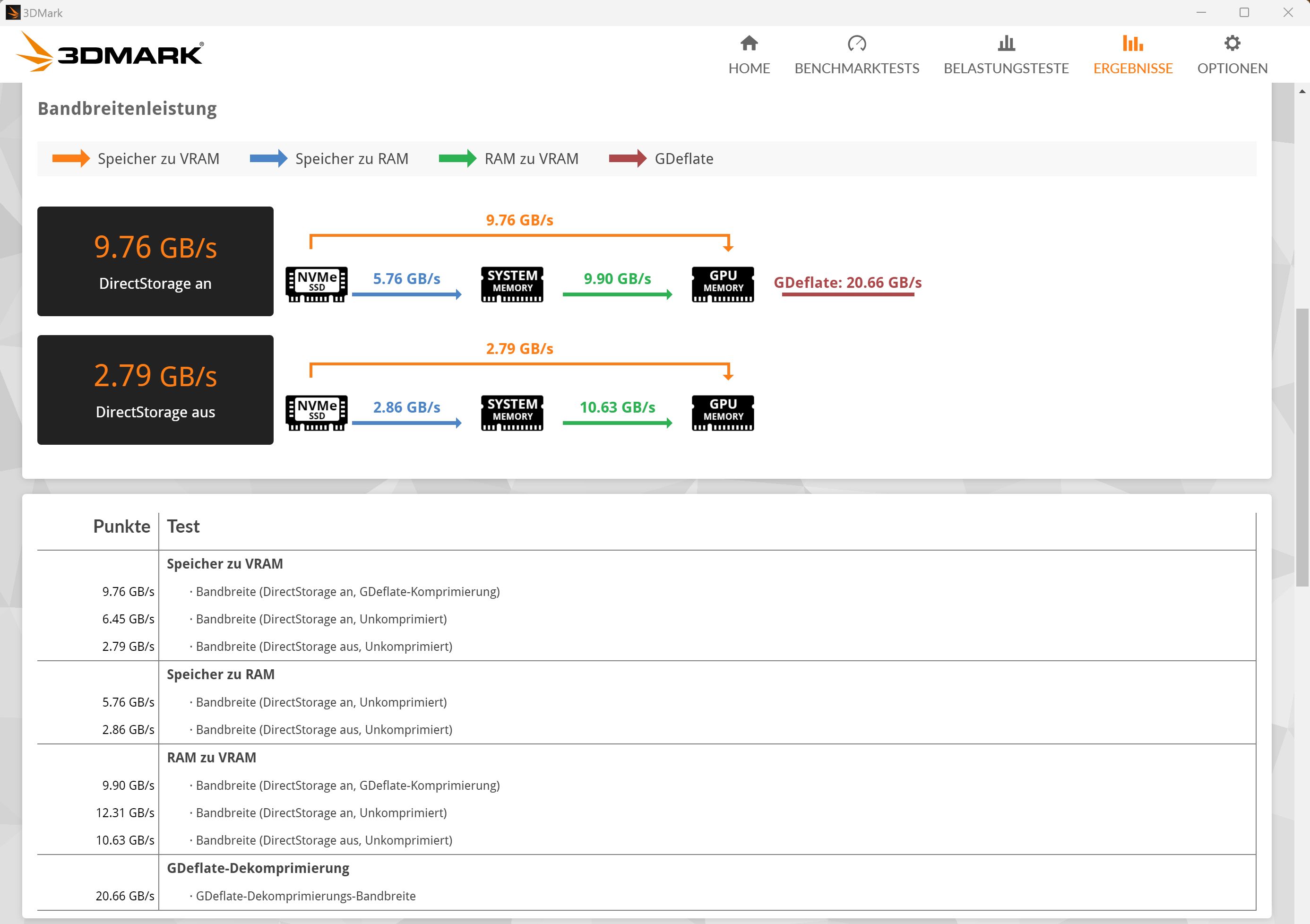Click the blue Speicher zu RAM legend arrow
The width and height of the screenshot is (1310, 924).
pos(268,158)
